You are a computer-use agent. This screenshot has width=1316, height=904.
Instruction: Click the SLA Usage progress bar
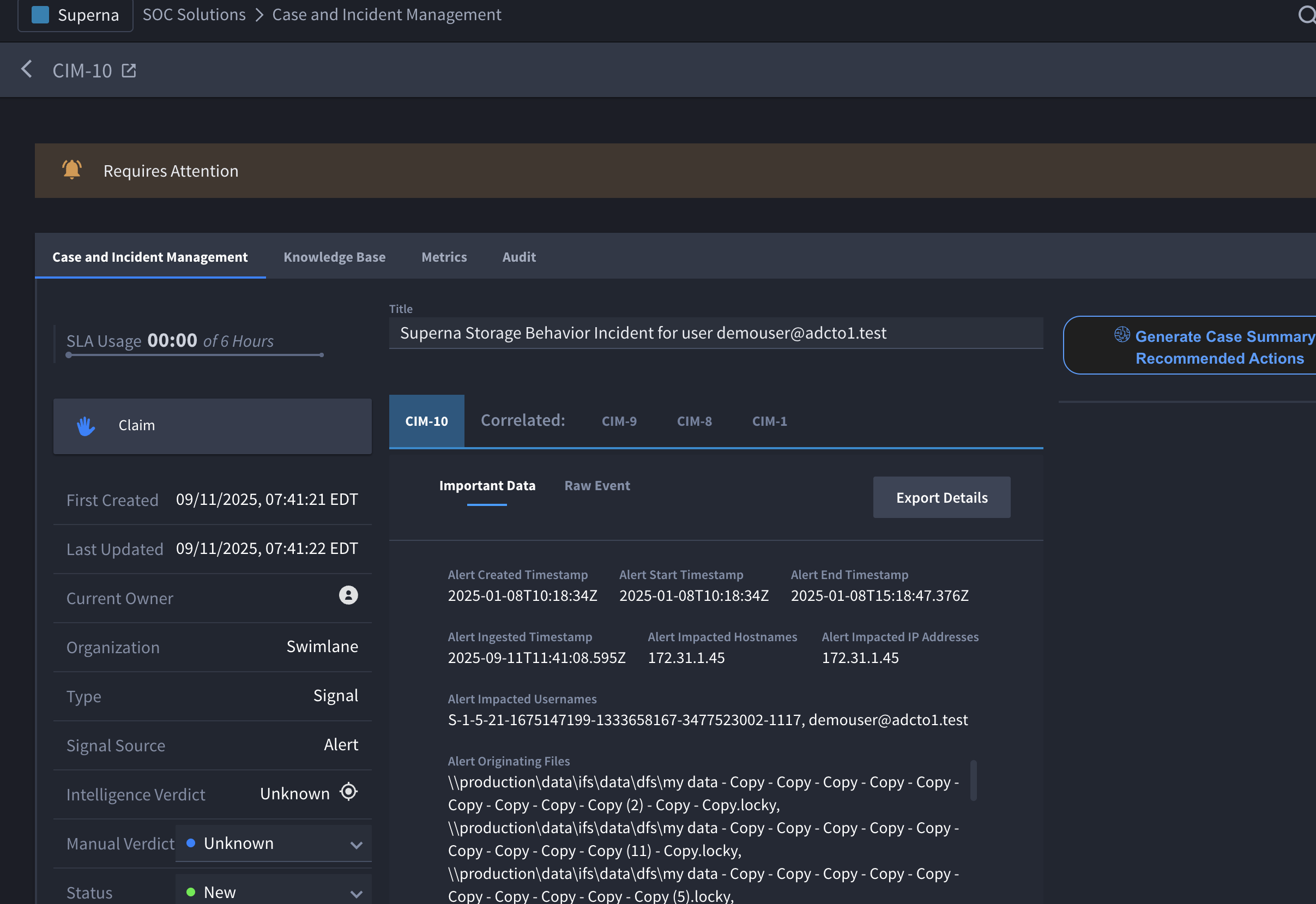[x=194, y=355]
